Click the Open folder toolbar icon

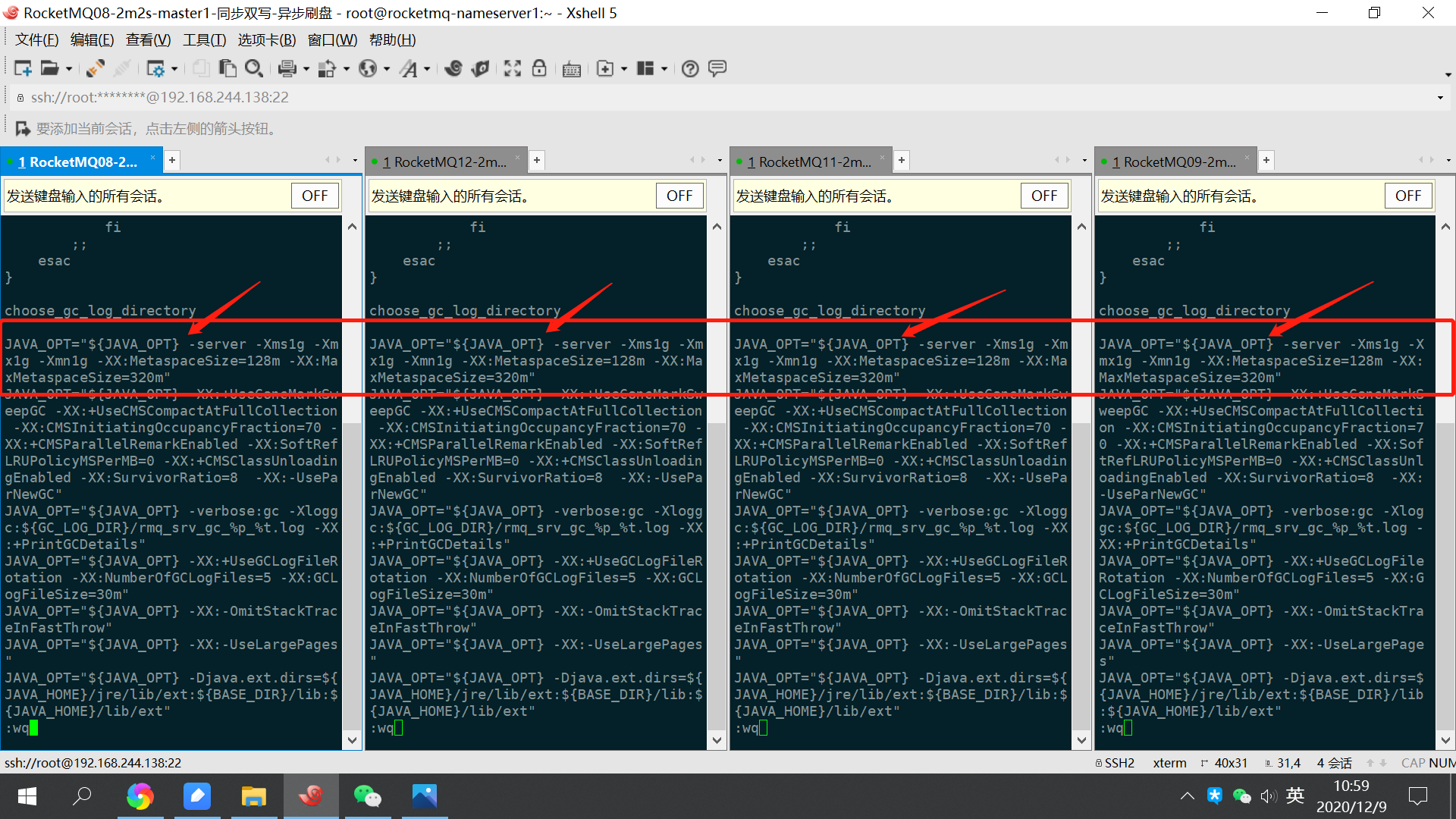click(x=49, y=68)
